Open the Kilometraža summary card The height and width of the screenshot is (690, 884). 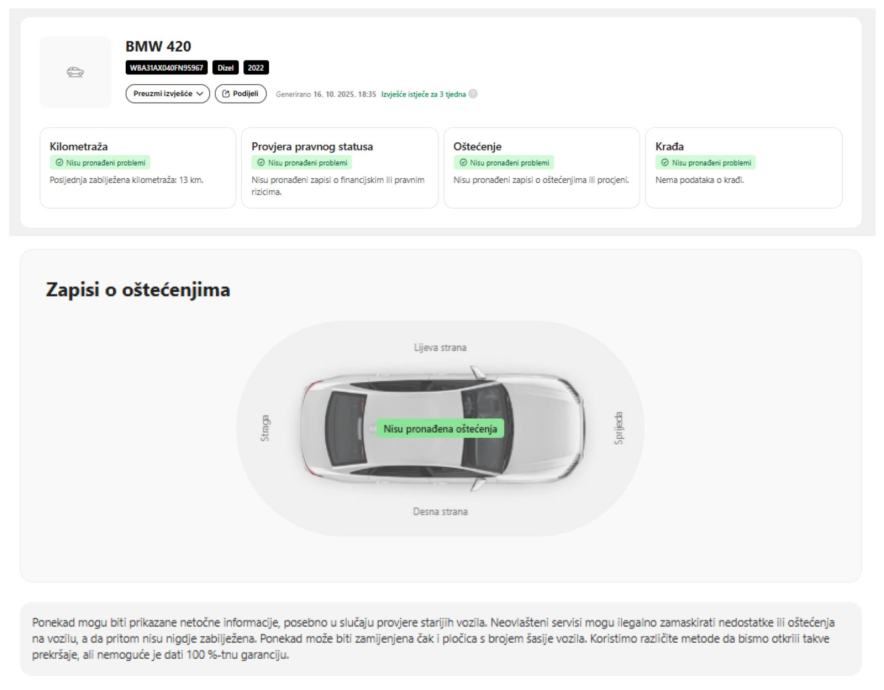point(138,167)
